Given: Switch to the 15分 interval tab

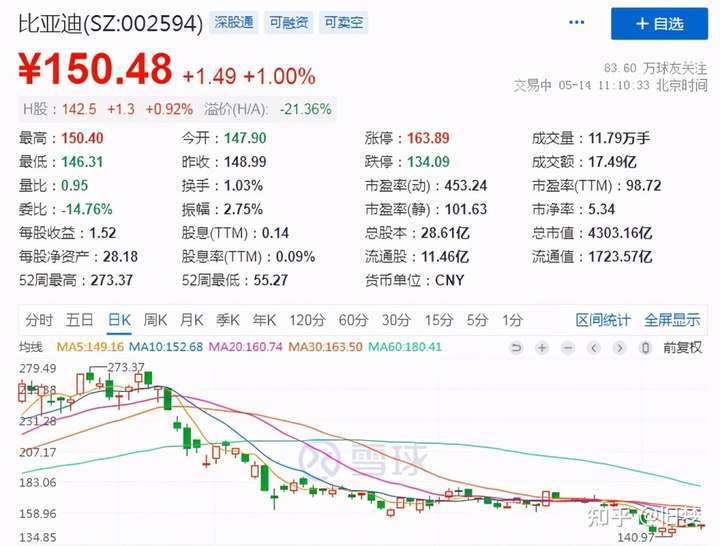Looking at the screenshot, I should [x=439, y=320].
